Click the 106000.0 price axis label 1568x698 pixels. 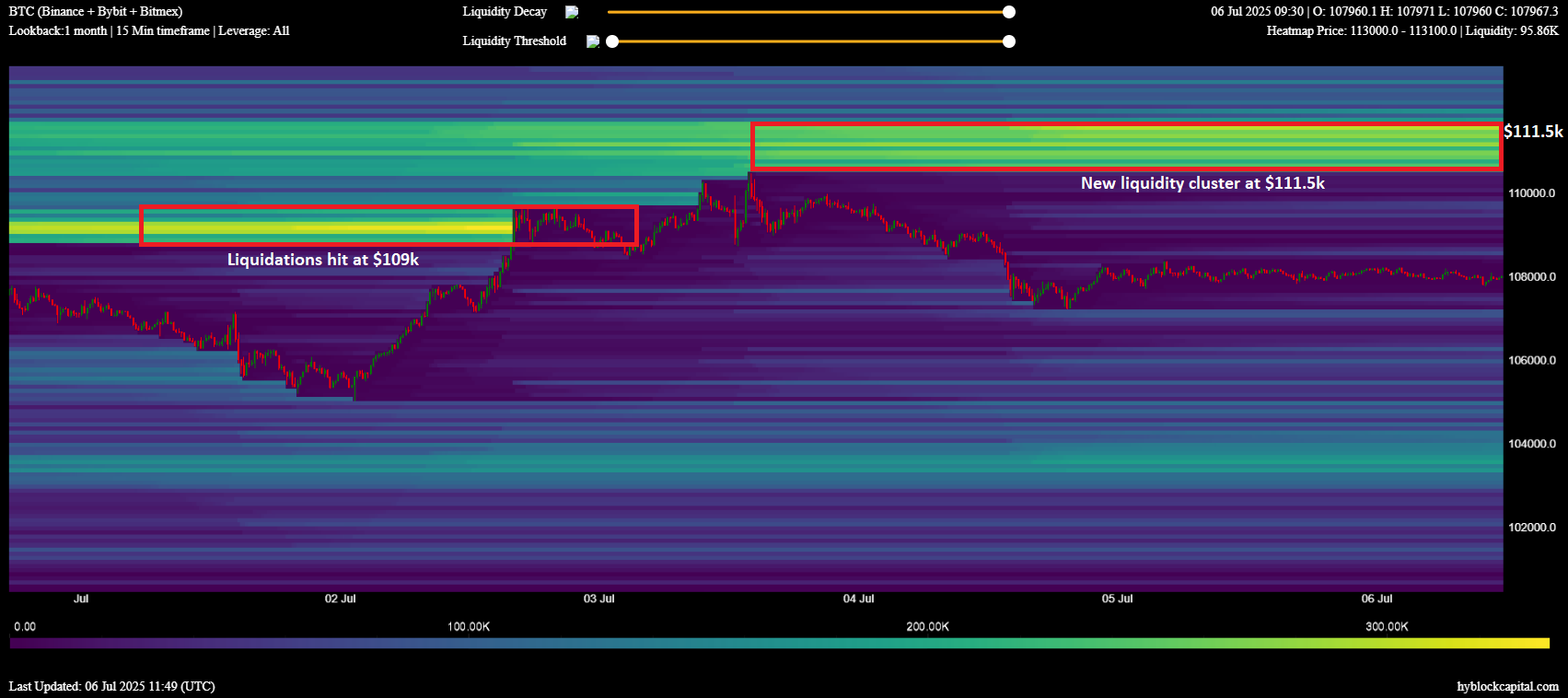pyautogui.click(x=1532, y=361)
